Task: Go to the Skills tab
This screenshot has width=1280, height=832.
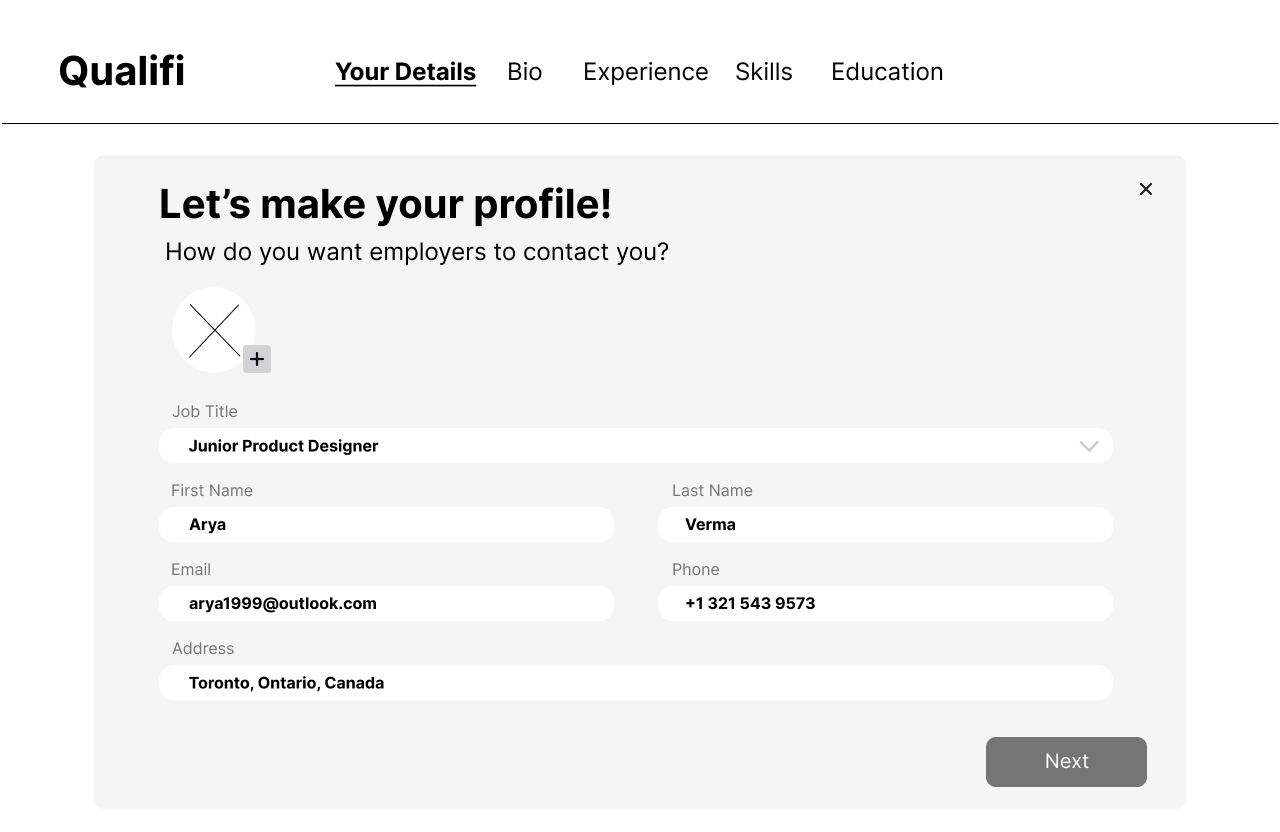Action: point(763,72)
